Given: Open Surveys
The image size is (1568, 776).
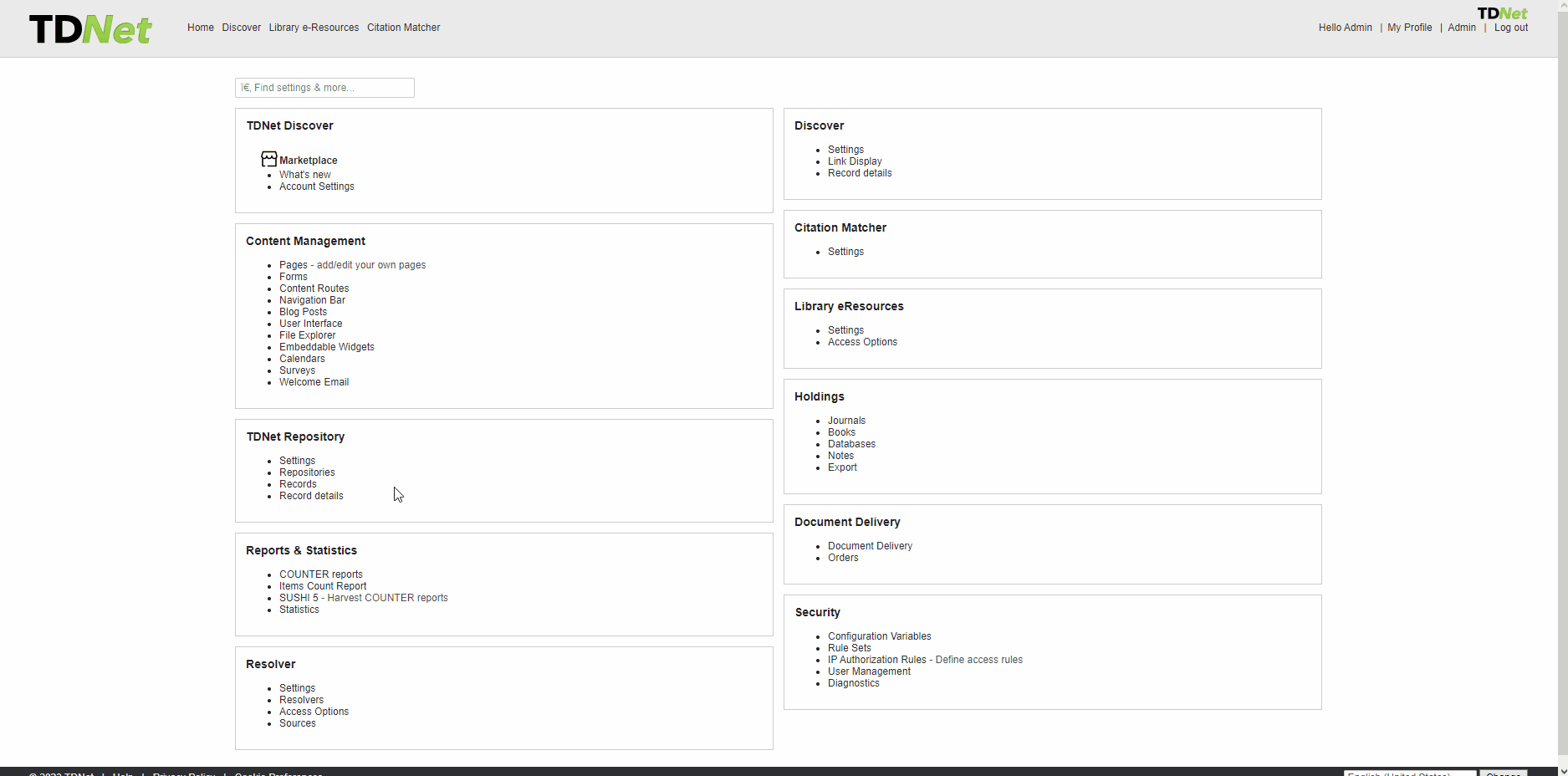Looking at the screenshot, I should point(298,370).
